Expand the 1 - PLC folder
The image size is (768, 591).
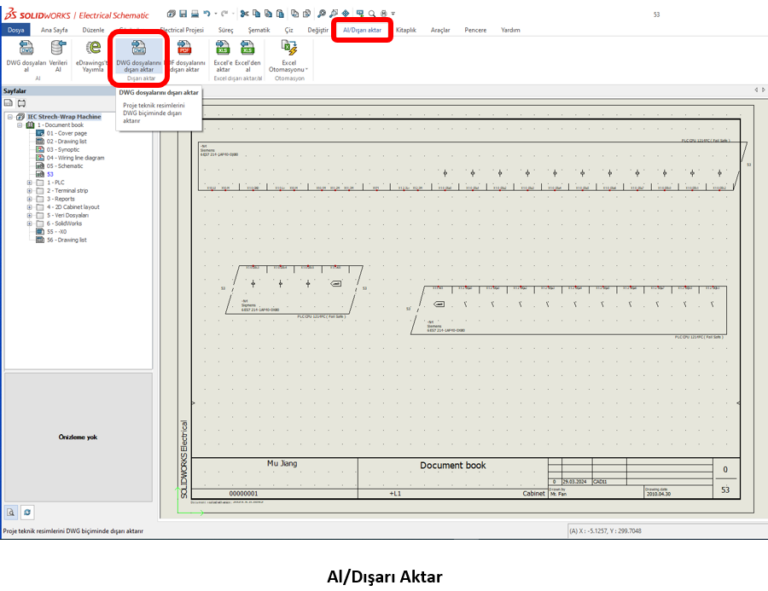pyautogui.click(x=29, y=182)
